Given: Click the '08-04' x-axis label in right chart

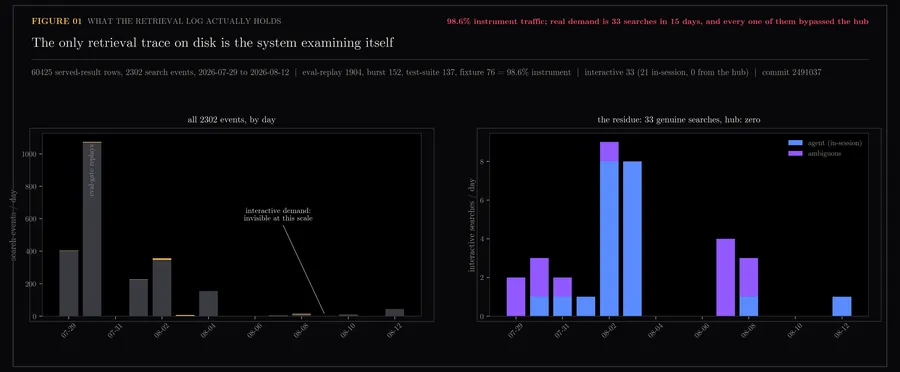Looking at the screenshot, I should click(x=655, y=331).
